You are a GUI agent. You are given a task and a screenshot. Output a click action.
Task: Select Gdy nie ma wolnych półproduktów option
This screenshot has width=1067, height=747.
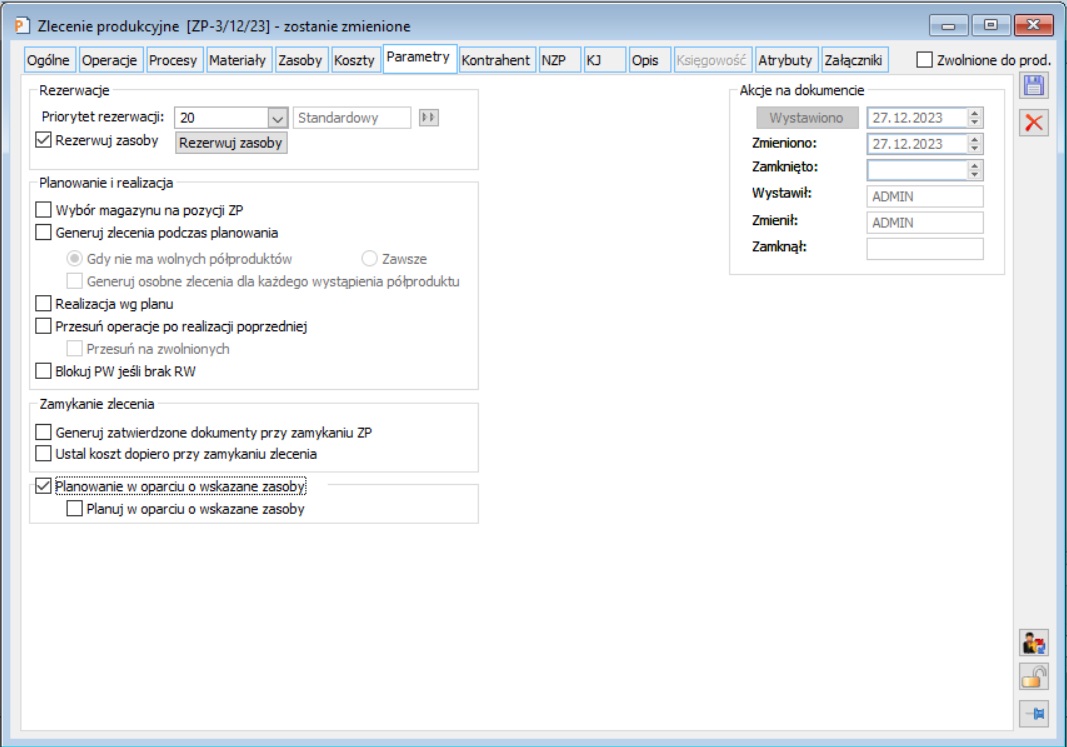(74, 259)
